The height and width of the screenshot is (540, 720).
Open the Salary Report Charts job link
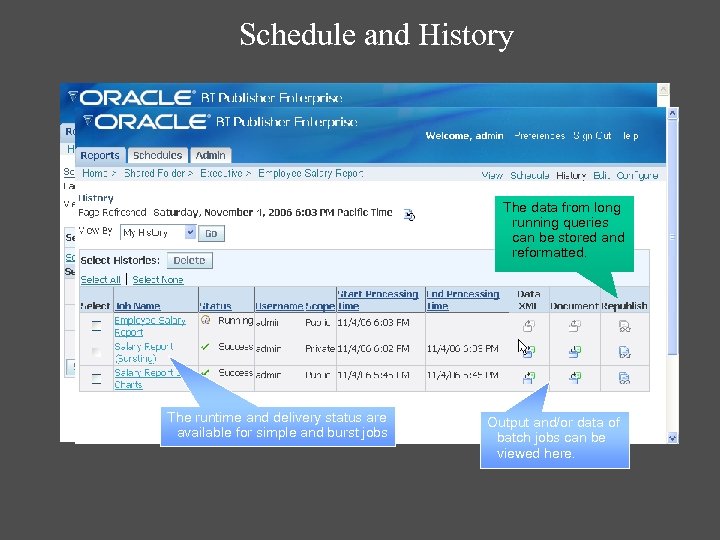coord(146,378)
